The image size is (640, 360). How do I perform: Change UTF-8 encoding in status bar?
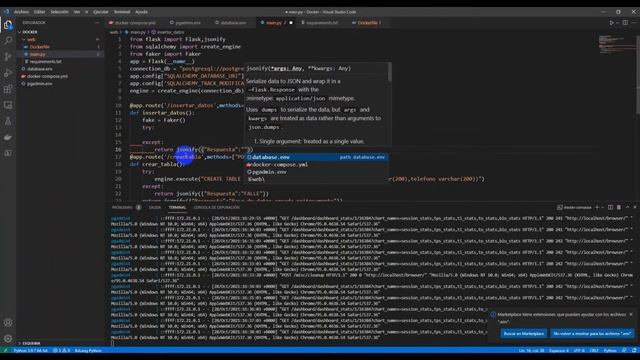tap(579, 350)
